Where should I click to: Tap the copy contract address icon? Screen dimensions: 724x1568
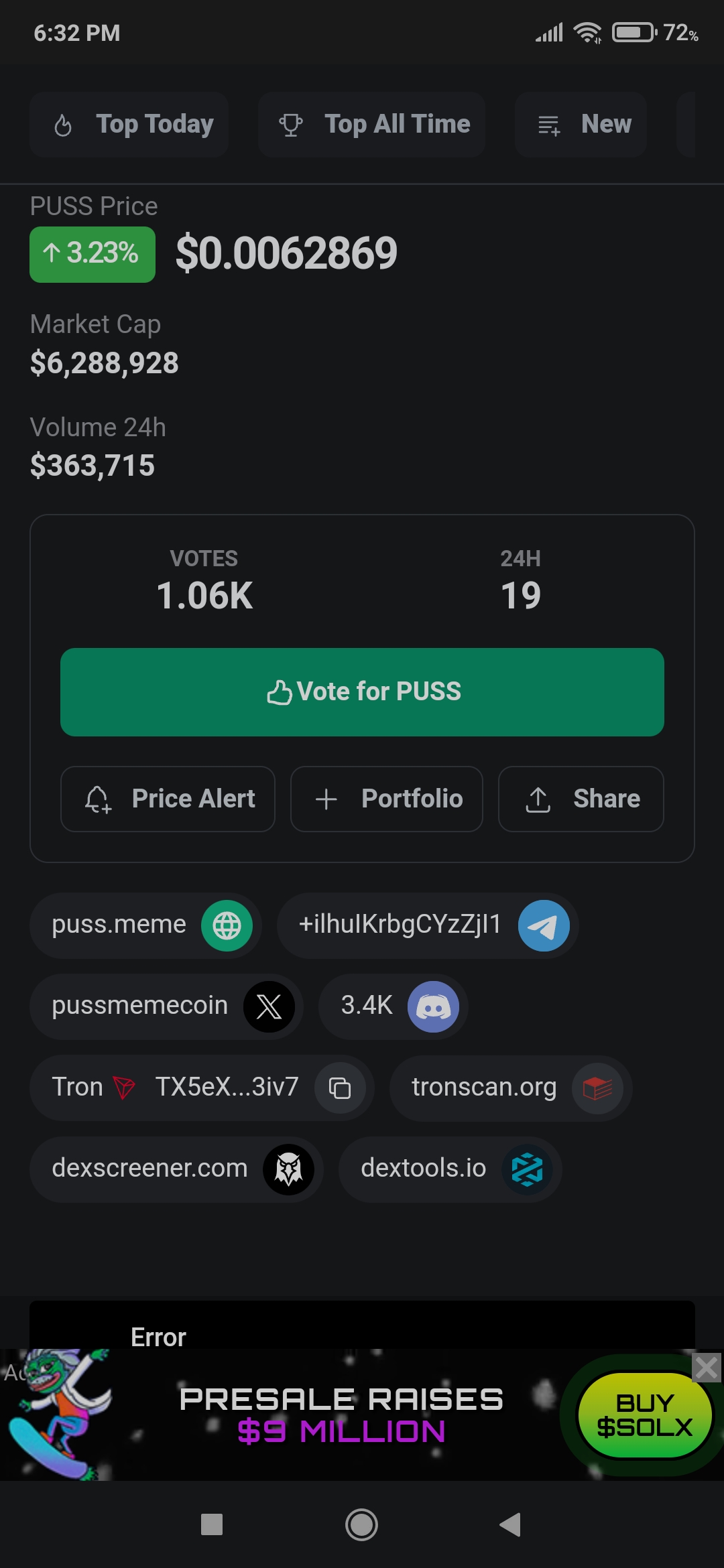point(340,1088)
